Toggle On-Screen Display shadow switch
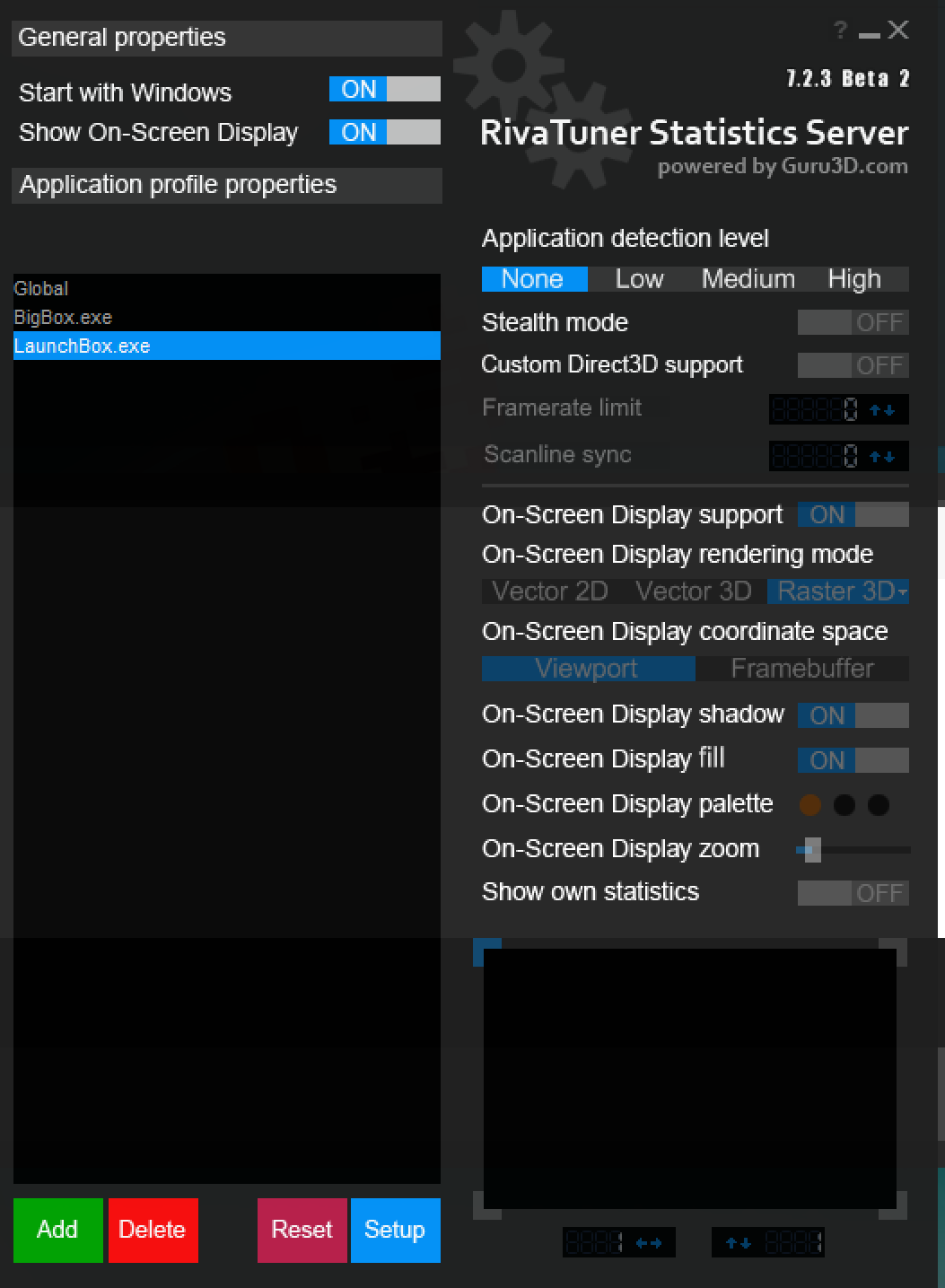The height and width of the screenshot is (1288, 945). tap(853, 715)
